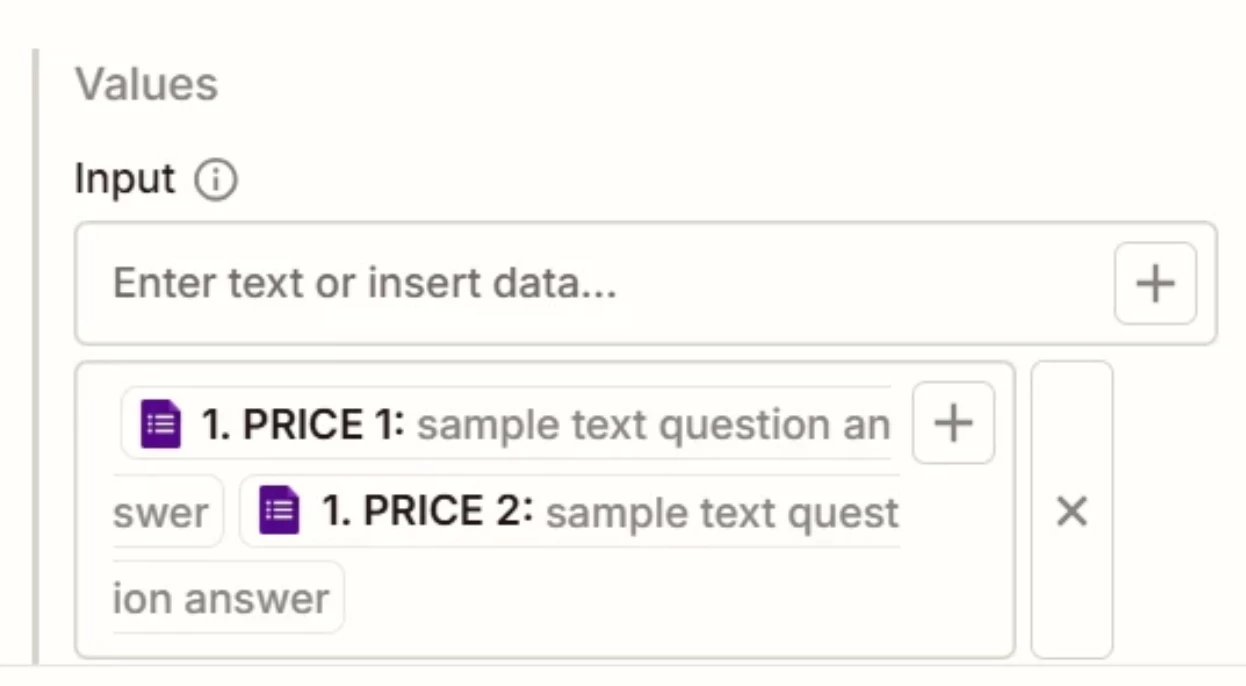The image size is (1246, 686).
Task: Click plus button beside PRICE 1 pill
Action: (953, 423)
